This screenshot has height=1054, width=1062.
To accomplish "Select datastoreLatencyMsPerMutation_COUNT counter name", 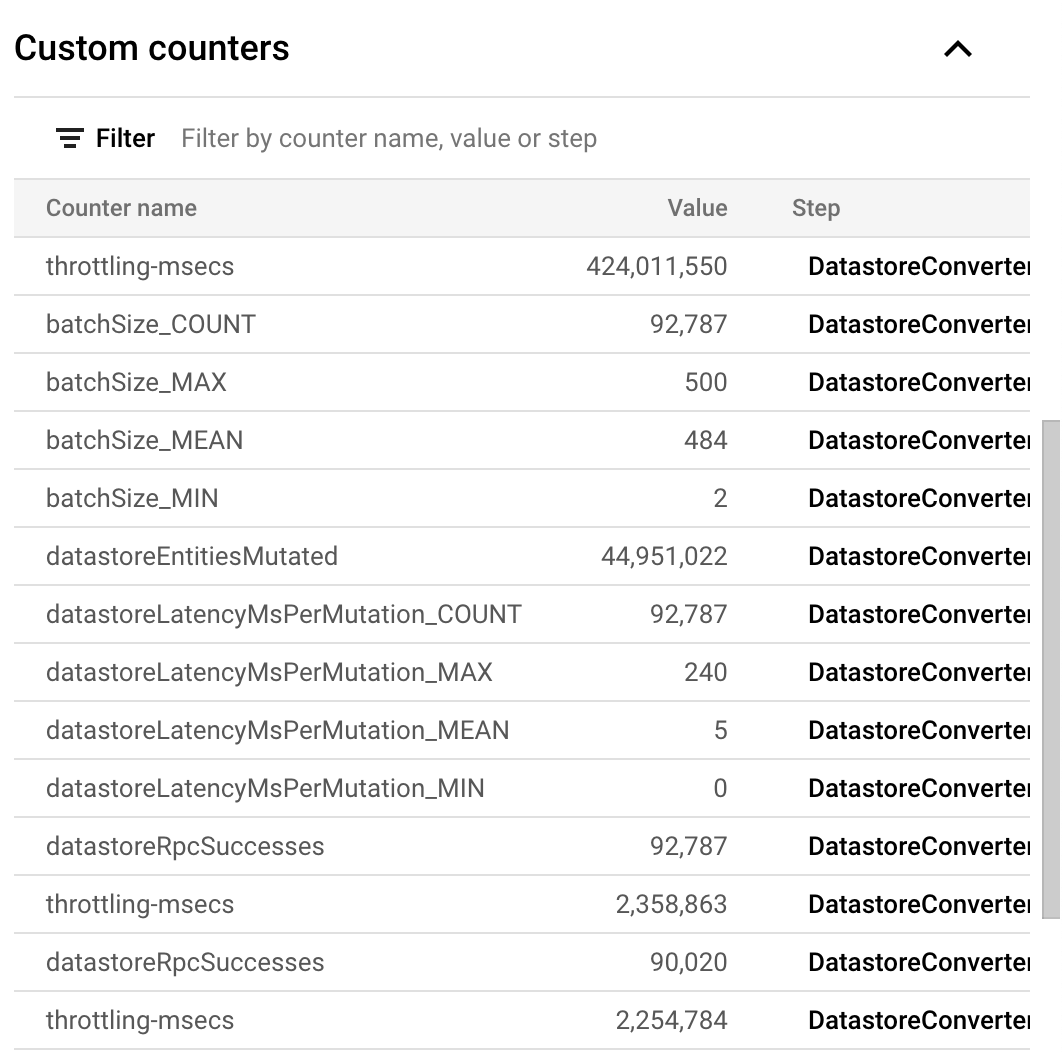I will click(x=284, y=614).
